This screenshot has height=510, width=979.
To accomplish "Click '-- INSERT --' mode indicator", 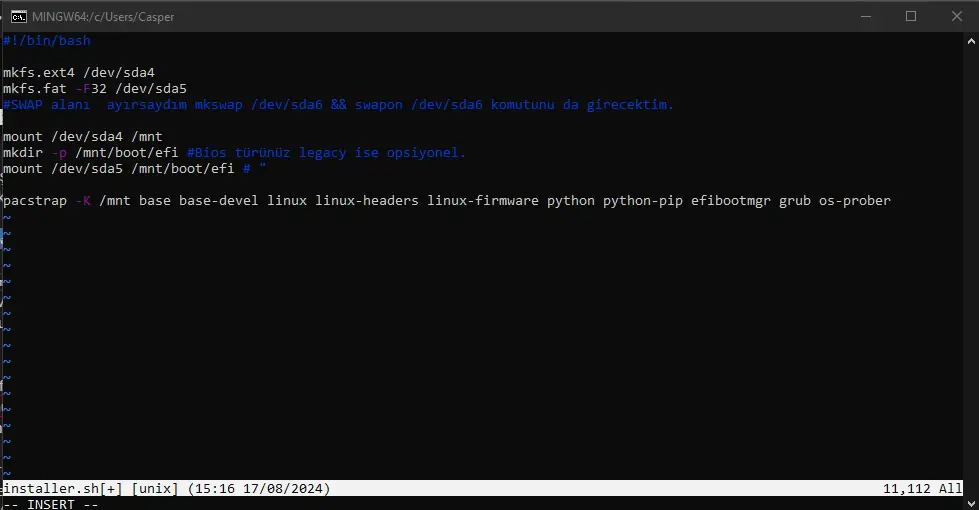I will (x=51, y=504).
